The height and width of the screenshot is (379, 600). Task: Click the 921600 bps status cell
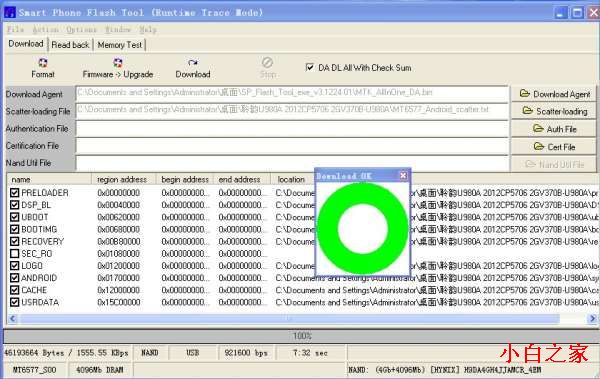[x=246, y=353]
